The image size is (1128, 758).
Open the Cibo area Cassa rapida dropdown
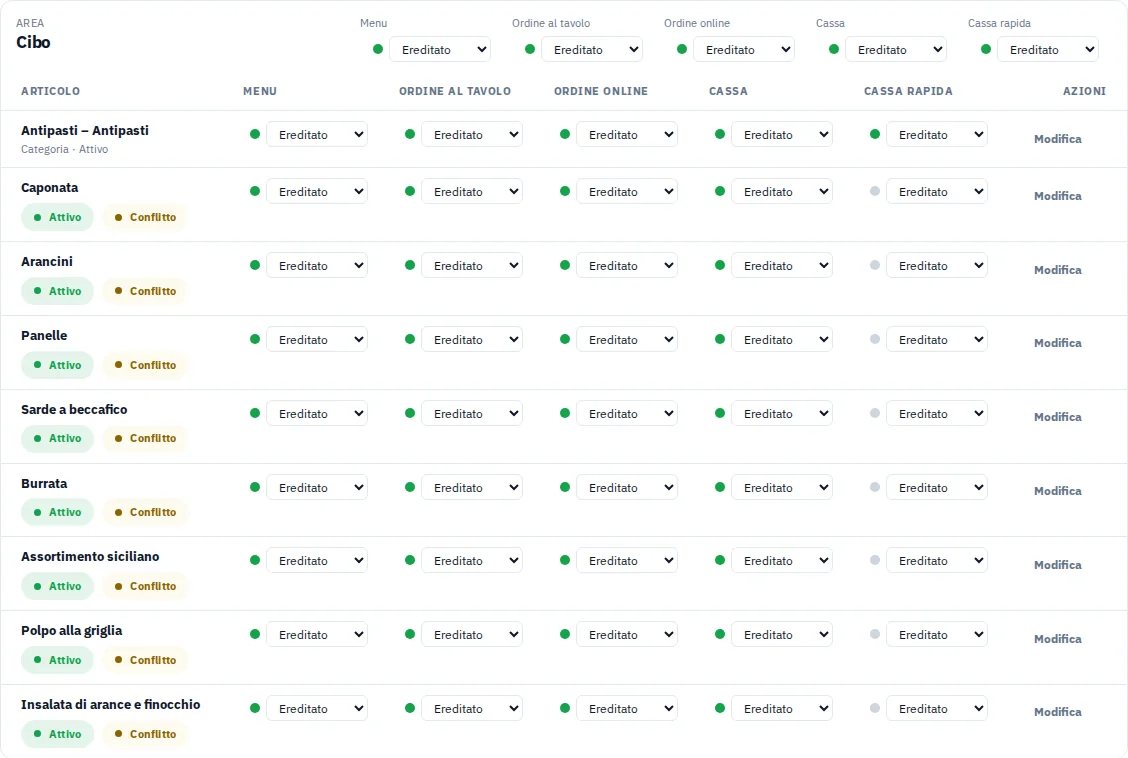[1047, 50]
